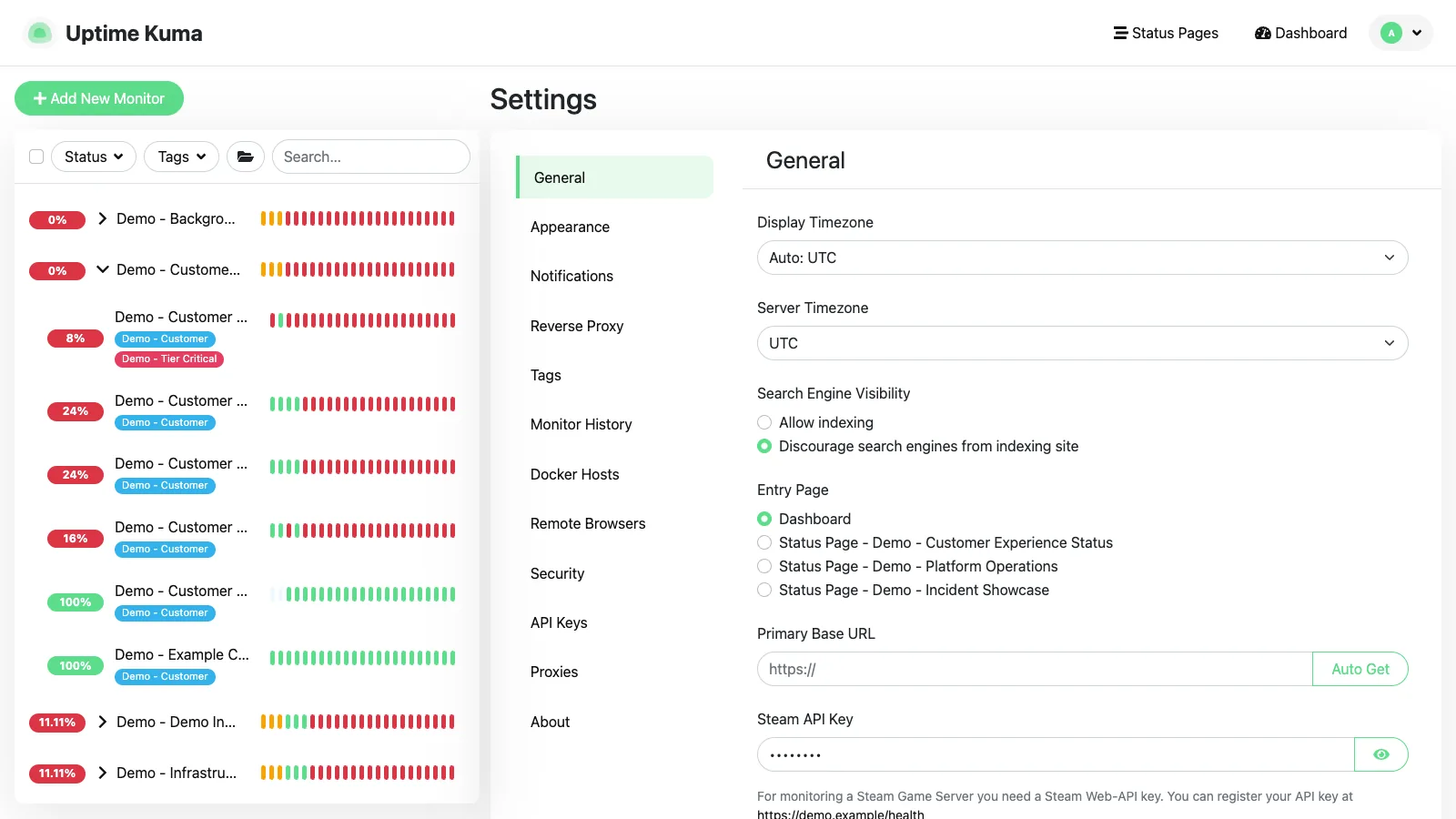The height and width of the screenshot is (819, 1456).
Task: Click the Primary Base URL field
Action: (1035, 669)
